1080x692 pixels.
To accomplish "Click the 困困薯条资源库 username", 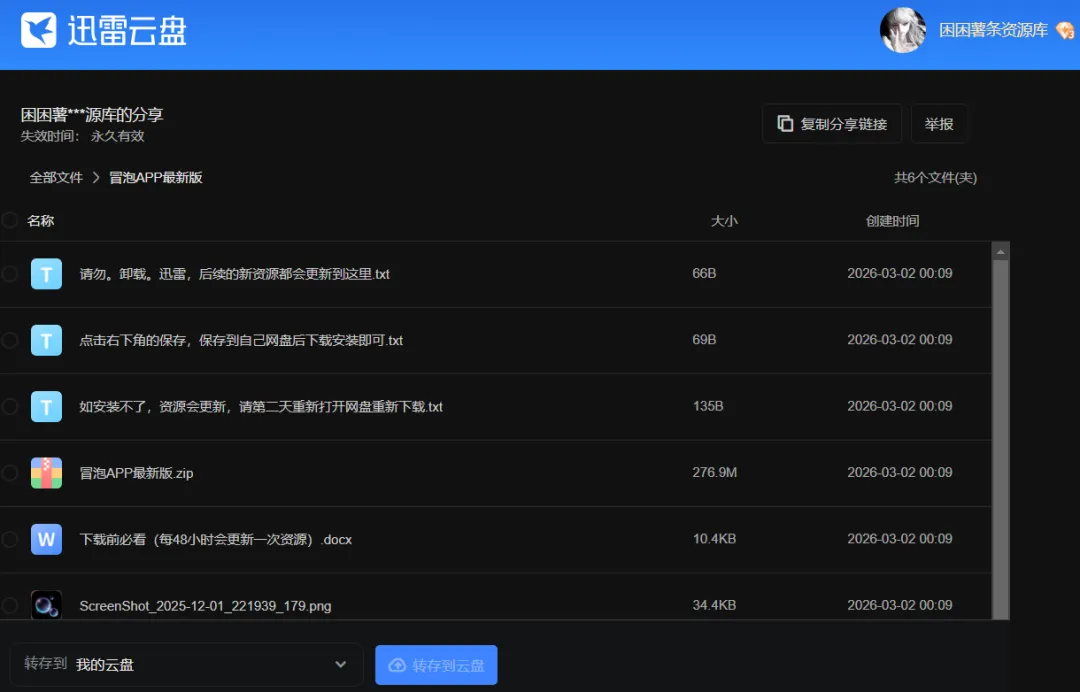I will click(993, 30).
